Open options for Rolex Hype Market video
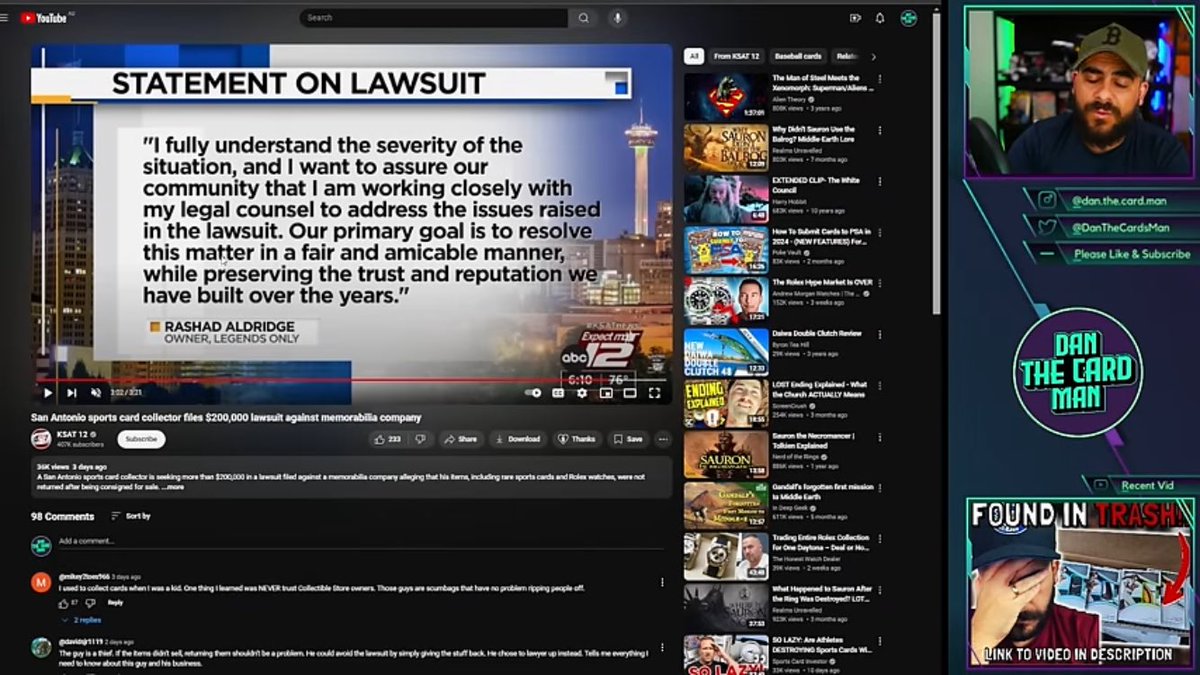 (x=880, y=283)
